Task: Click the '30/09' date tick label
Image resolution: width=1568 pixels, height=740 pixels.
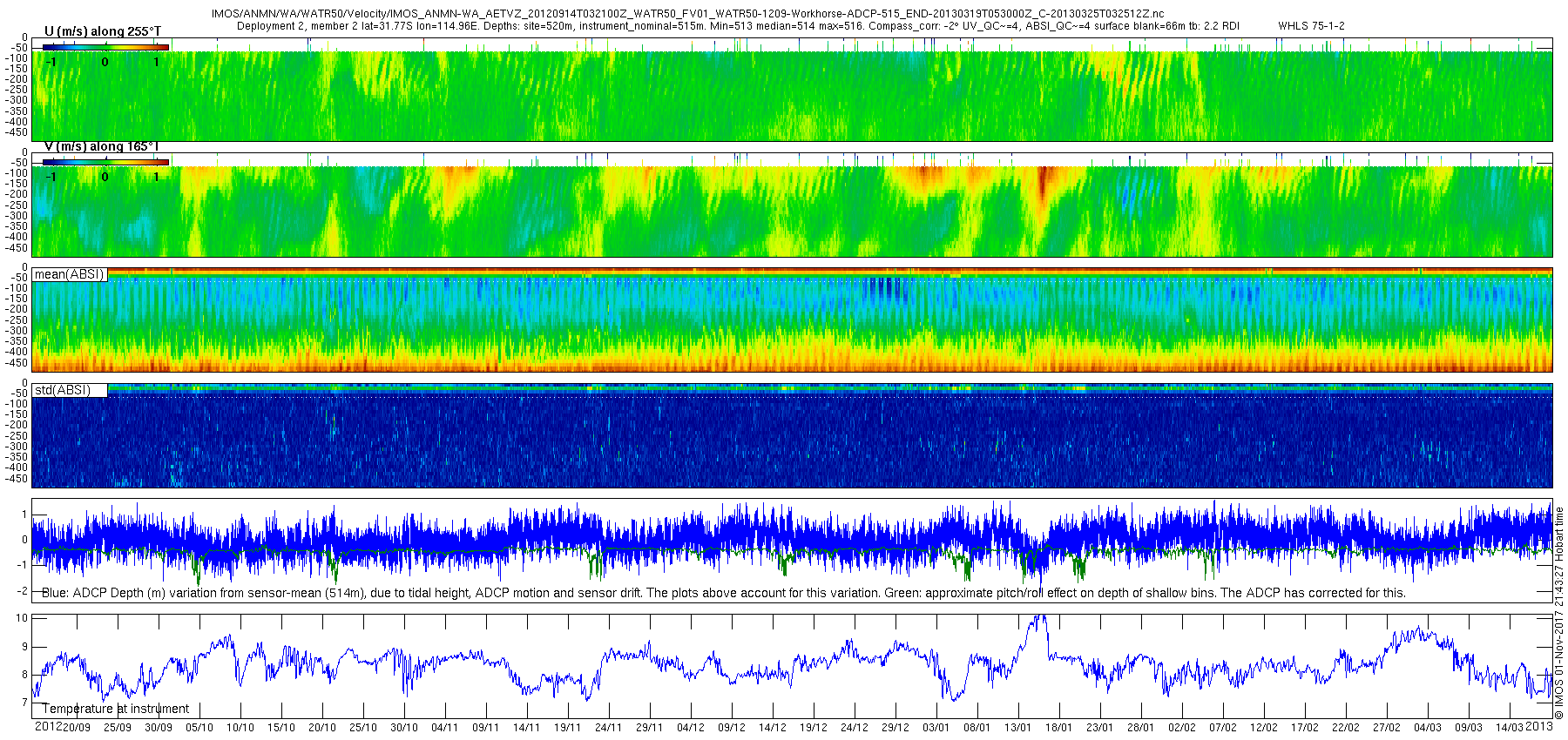Action: click(159, 728)
